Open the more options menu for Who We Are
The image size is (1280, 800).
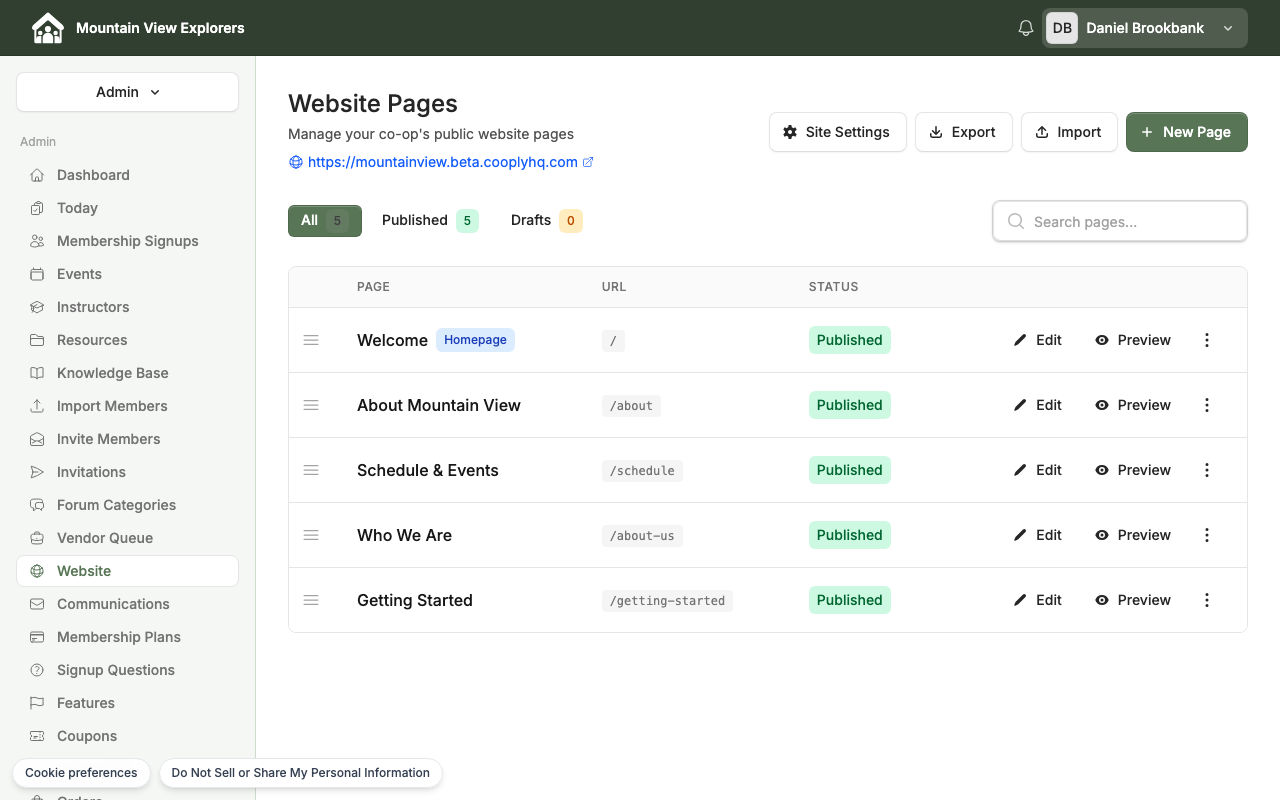coord(1207,535)
